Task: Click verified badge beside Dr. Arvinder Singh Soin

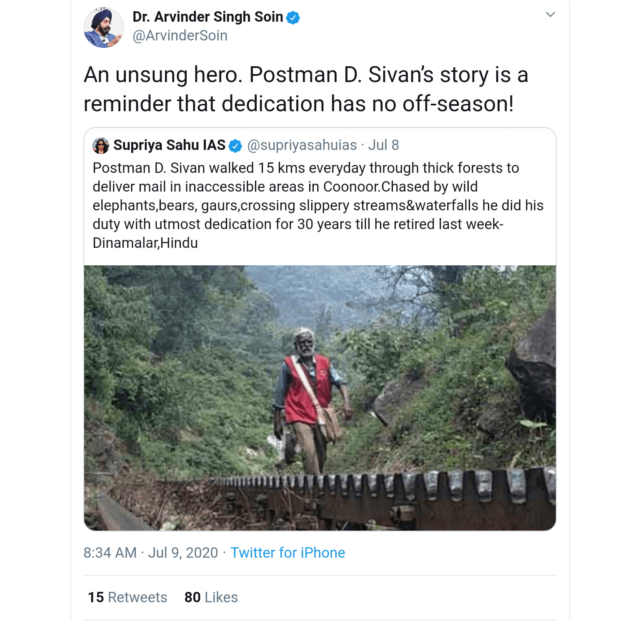Action: [294, 17]
